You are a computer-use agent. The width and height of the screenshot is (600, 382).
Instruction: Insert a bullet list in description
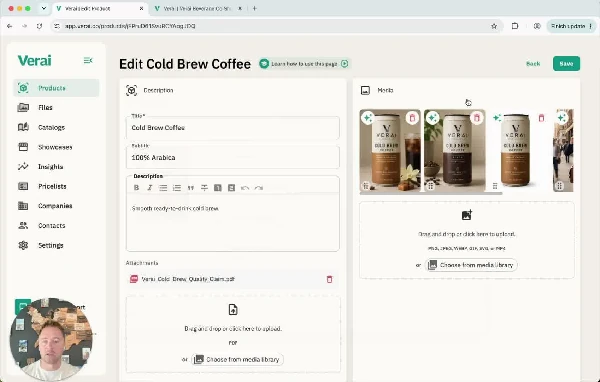pyautogui.click(x=163, y=188)
